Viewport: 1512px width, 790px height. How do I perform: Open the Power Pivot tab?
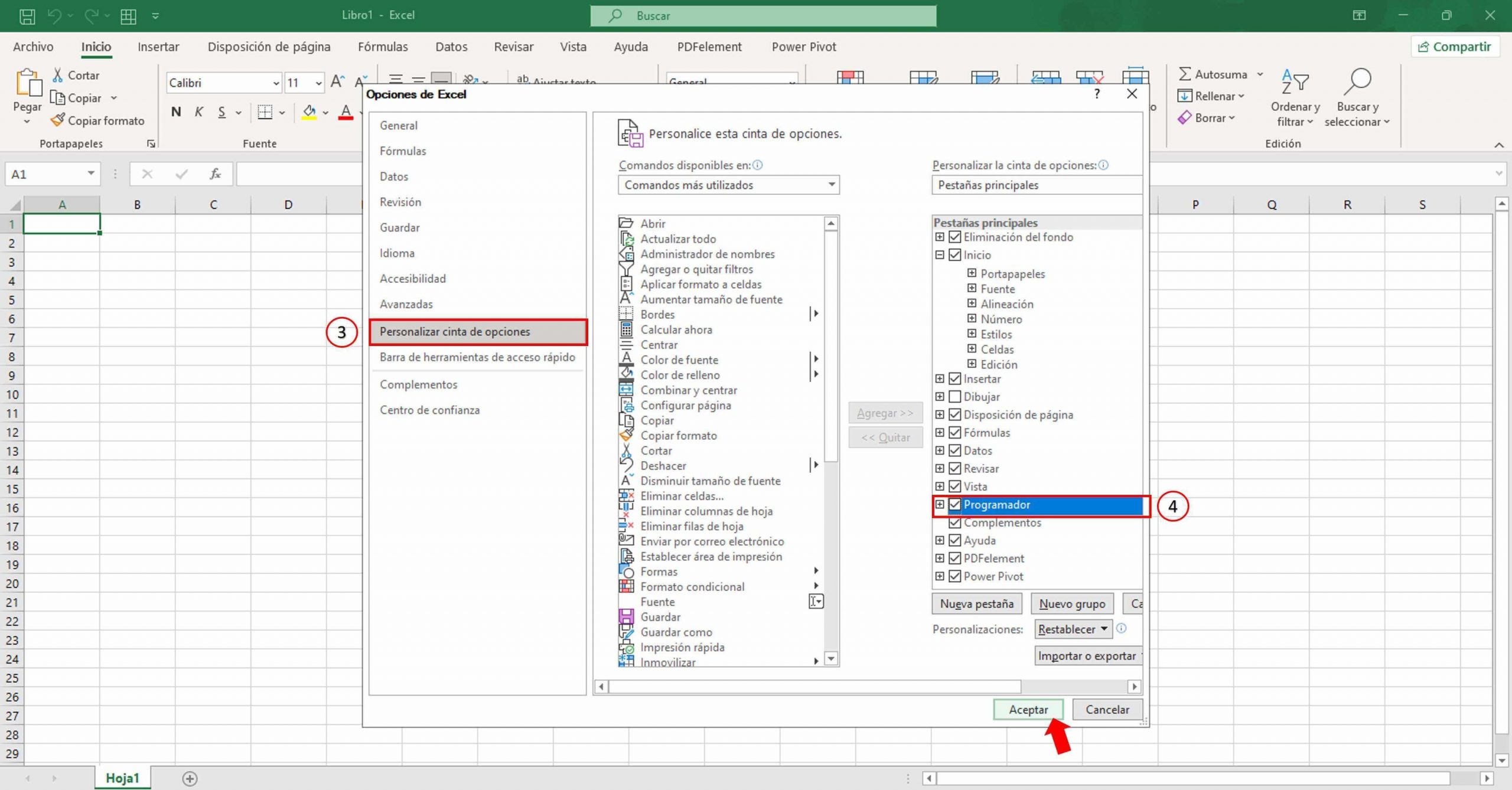(x=803, y=47)
